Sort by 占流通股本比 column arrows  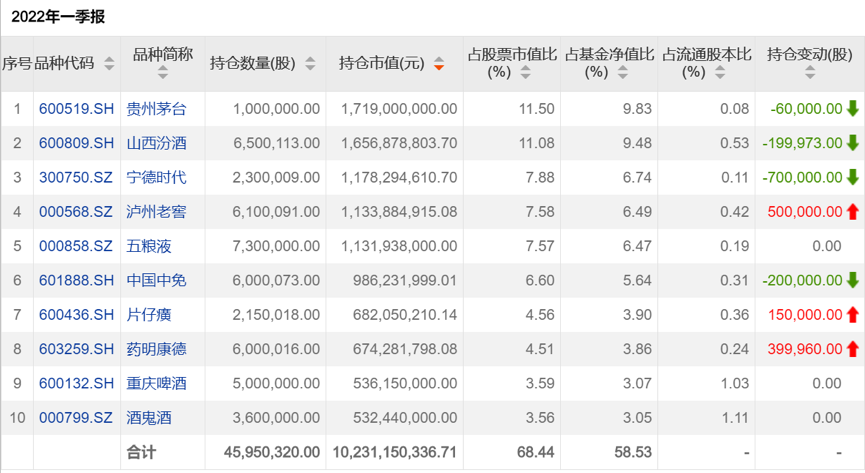(720, 72)
